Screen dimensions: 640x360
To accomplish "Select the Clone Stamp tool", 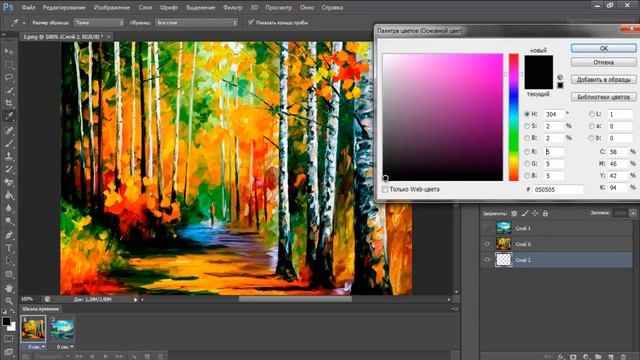I will pos(9,156).
